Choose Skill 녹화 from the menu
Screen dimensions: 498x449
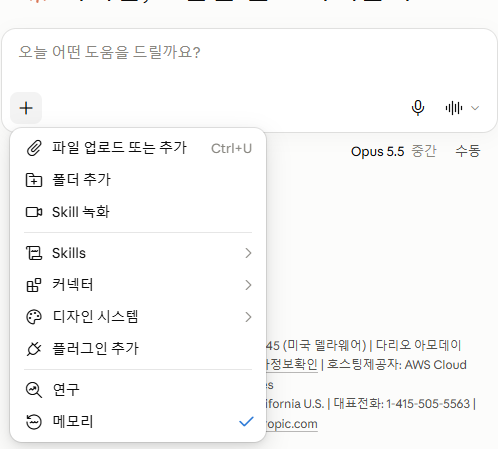138,212
